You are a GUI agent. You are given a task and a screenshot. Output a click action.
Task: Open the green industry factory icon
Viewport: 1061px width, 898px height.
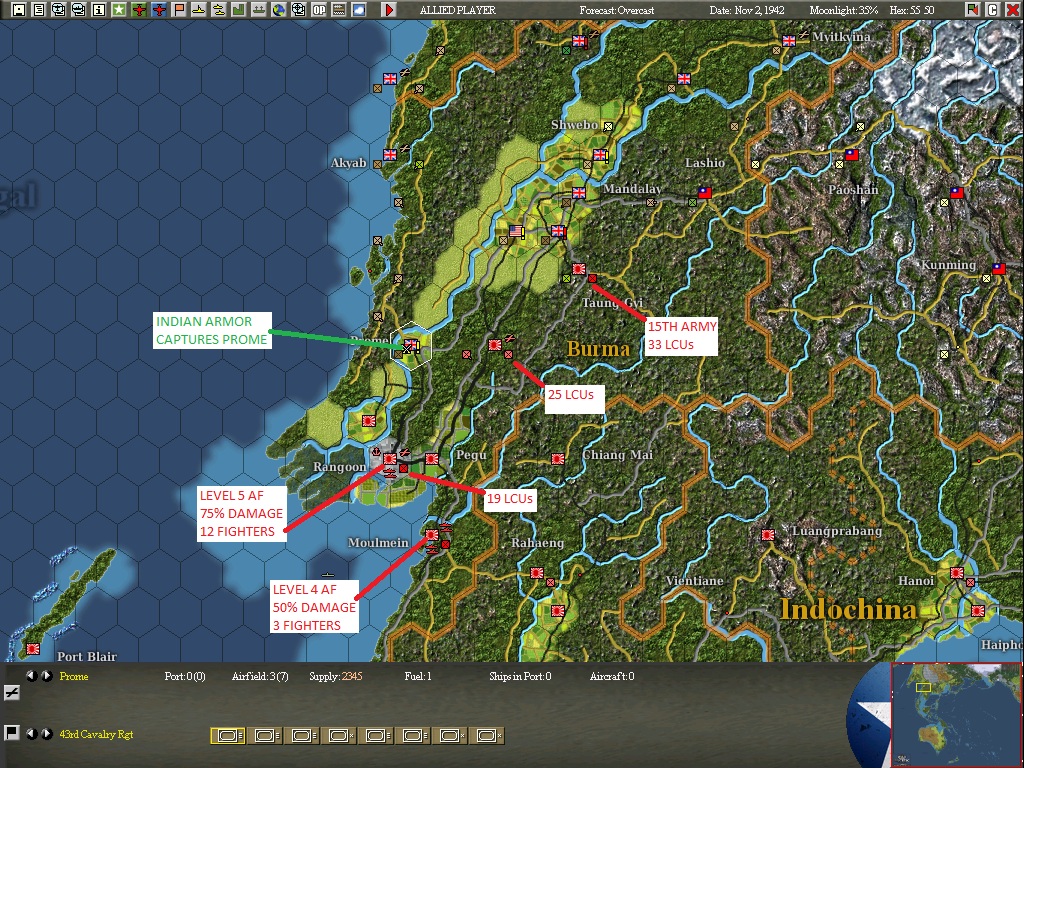pyautogui.click(x=238, y=9)
